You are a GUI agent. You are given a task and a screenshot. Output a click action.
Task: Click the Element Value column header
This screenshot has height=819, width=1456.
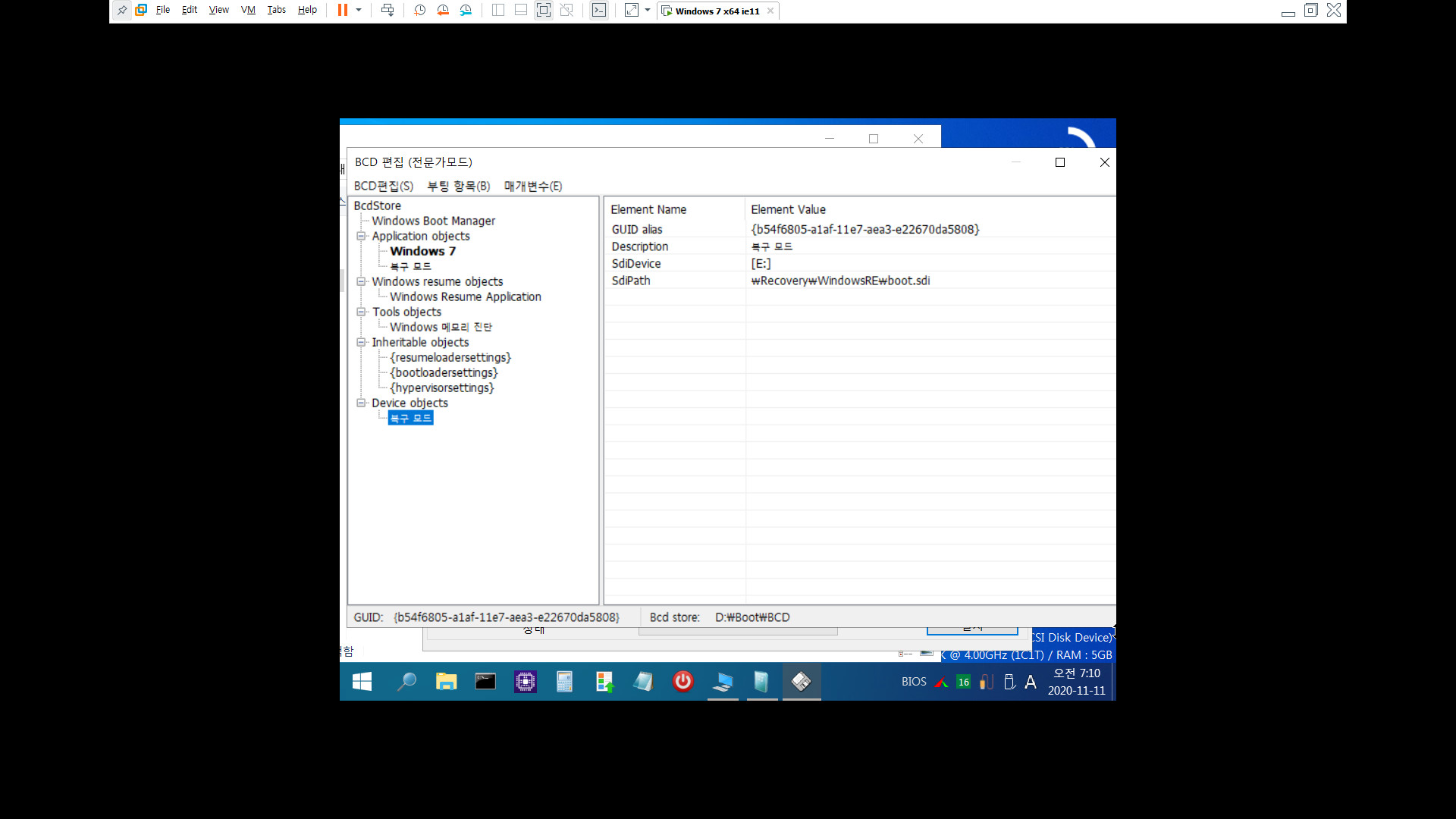930,209
